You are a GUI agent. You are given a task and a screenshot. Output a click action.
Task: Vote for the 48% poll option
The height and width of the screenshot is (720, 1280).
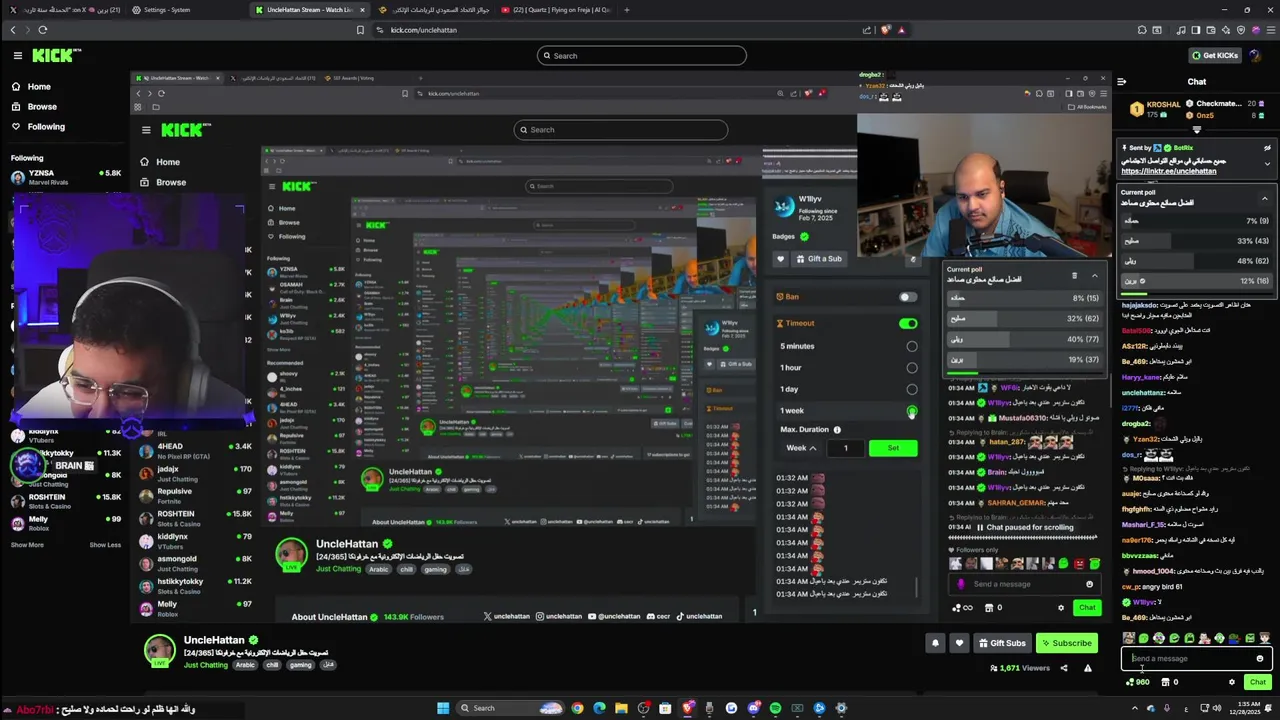pos(1196,260)
